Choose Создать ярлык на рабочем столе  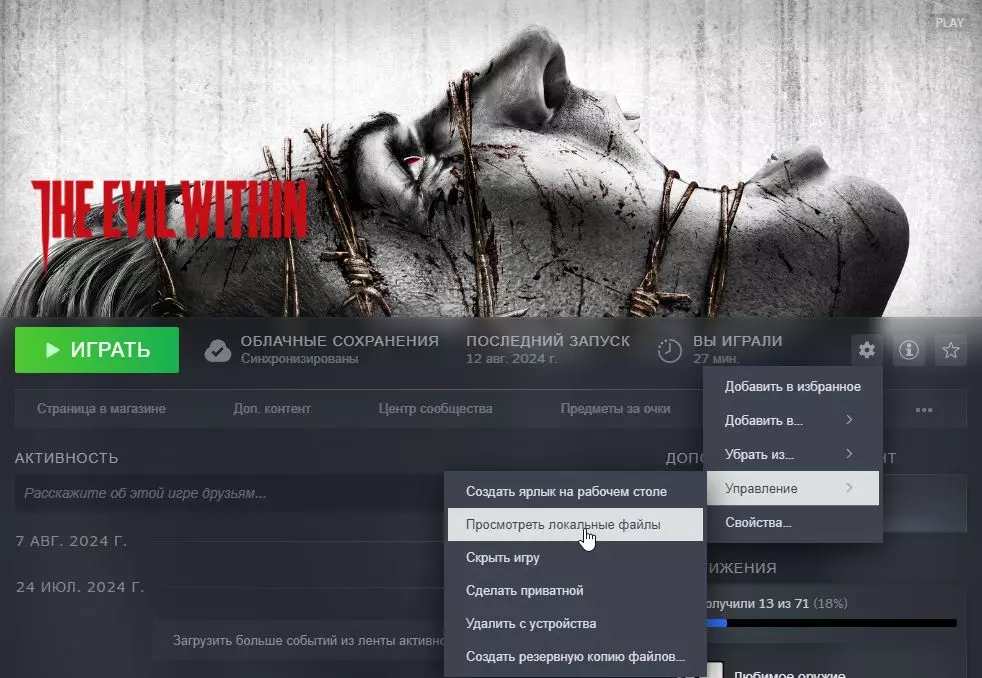[575, 491]
